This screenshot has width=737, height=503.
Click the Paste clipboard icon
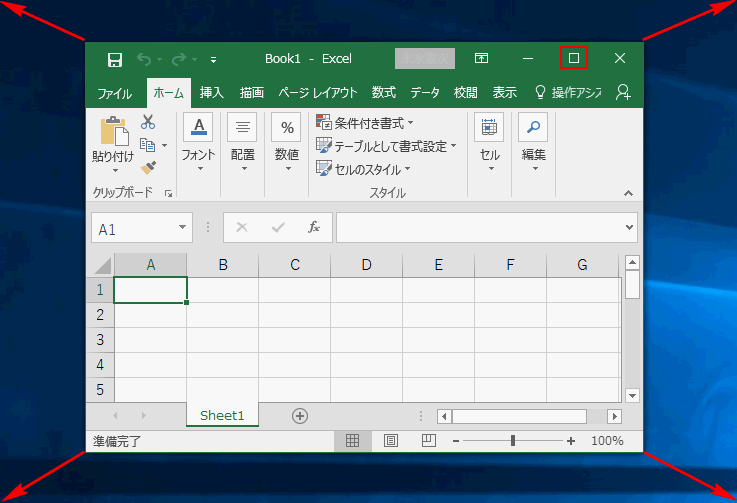tap(113, 132)
